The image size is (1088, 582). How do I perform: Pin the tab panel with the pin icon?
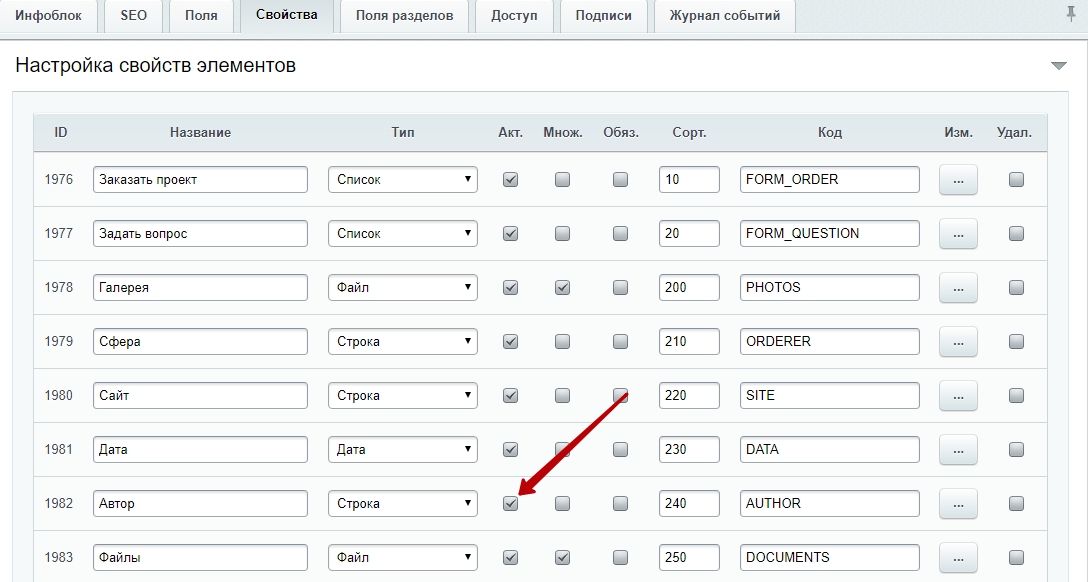1072,15
